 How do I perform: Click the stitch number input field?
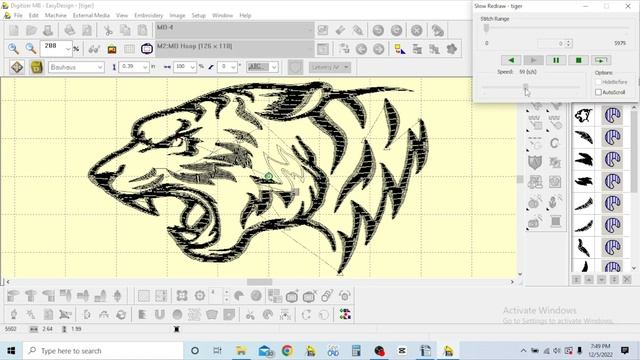pos(551,43)
